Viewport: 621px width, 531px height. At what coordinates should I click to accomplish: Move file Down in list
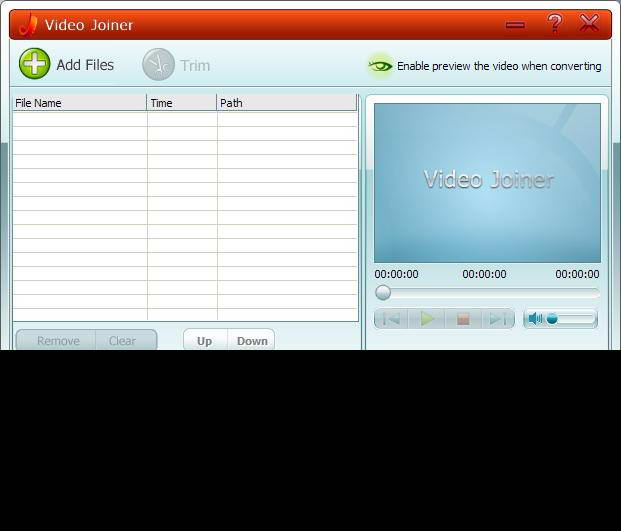pyautogui.click(x=251, y=340)
